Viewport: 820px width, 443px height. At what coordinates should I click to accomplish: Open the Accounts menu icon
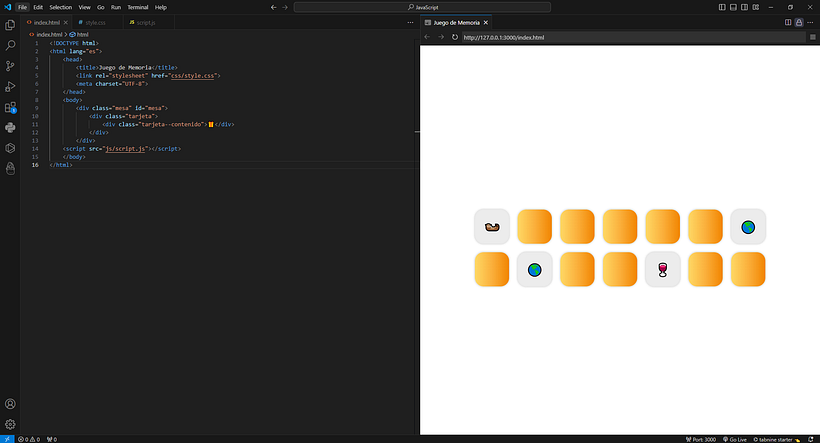coord(10,404)
